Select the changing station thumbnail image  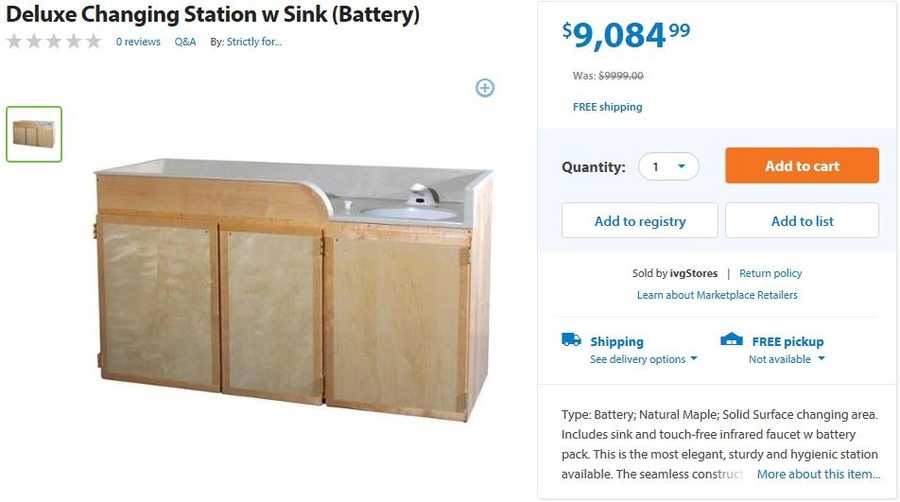(x=34, y=134)
